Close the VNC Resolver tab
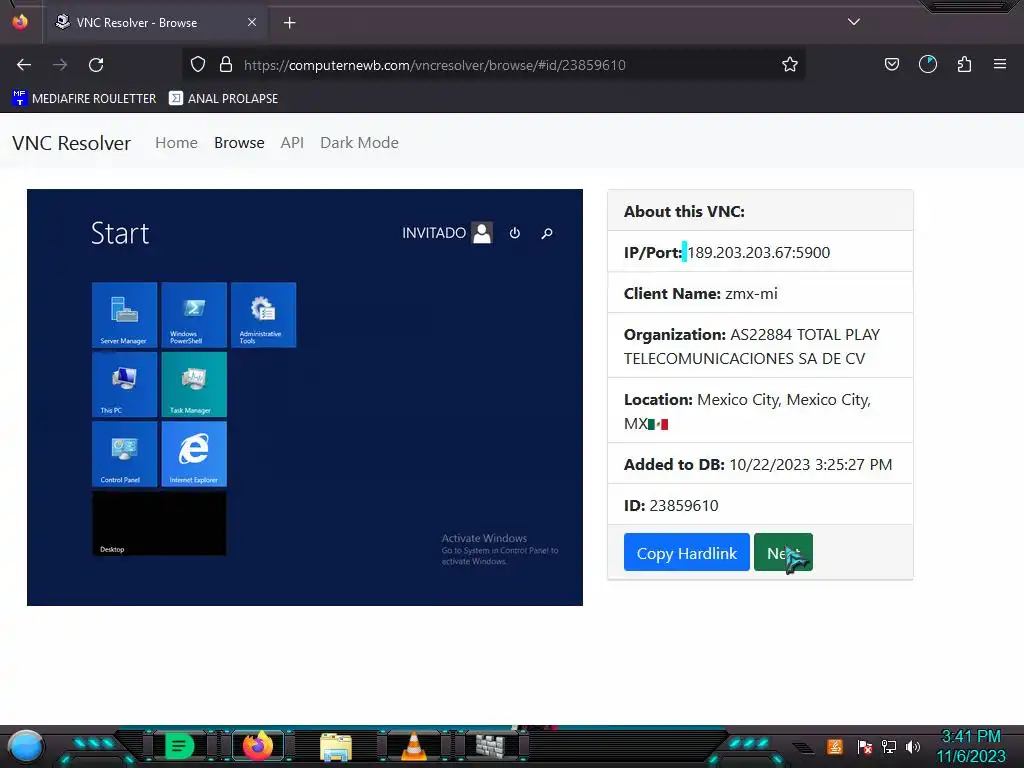 tap(252, 22)
